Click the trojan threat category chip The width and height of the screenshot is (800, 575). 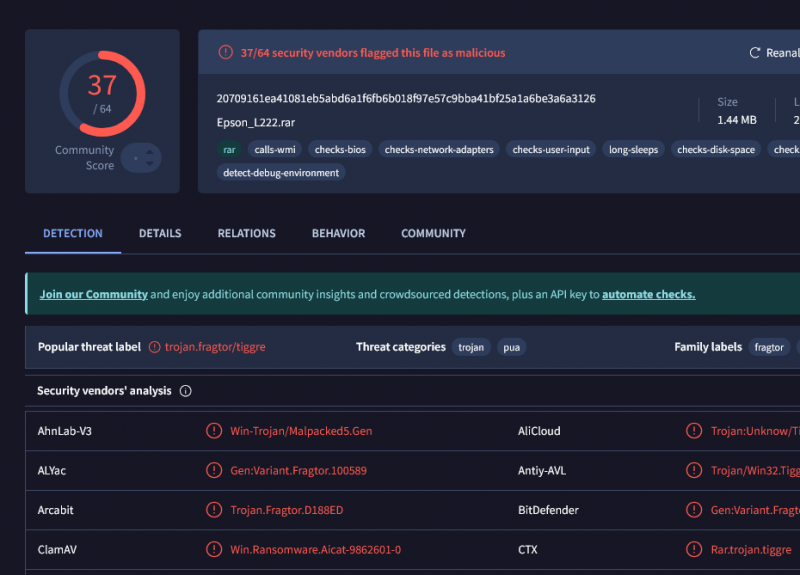pos(470,347)
